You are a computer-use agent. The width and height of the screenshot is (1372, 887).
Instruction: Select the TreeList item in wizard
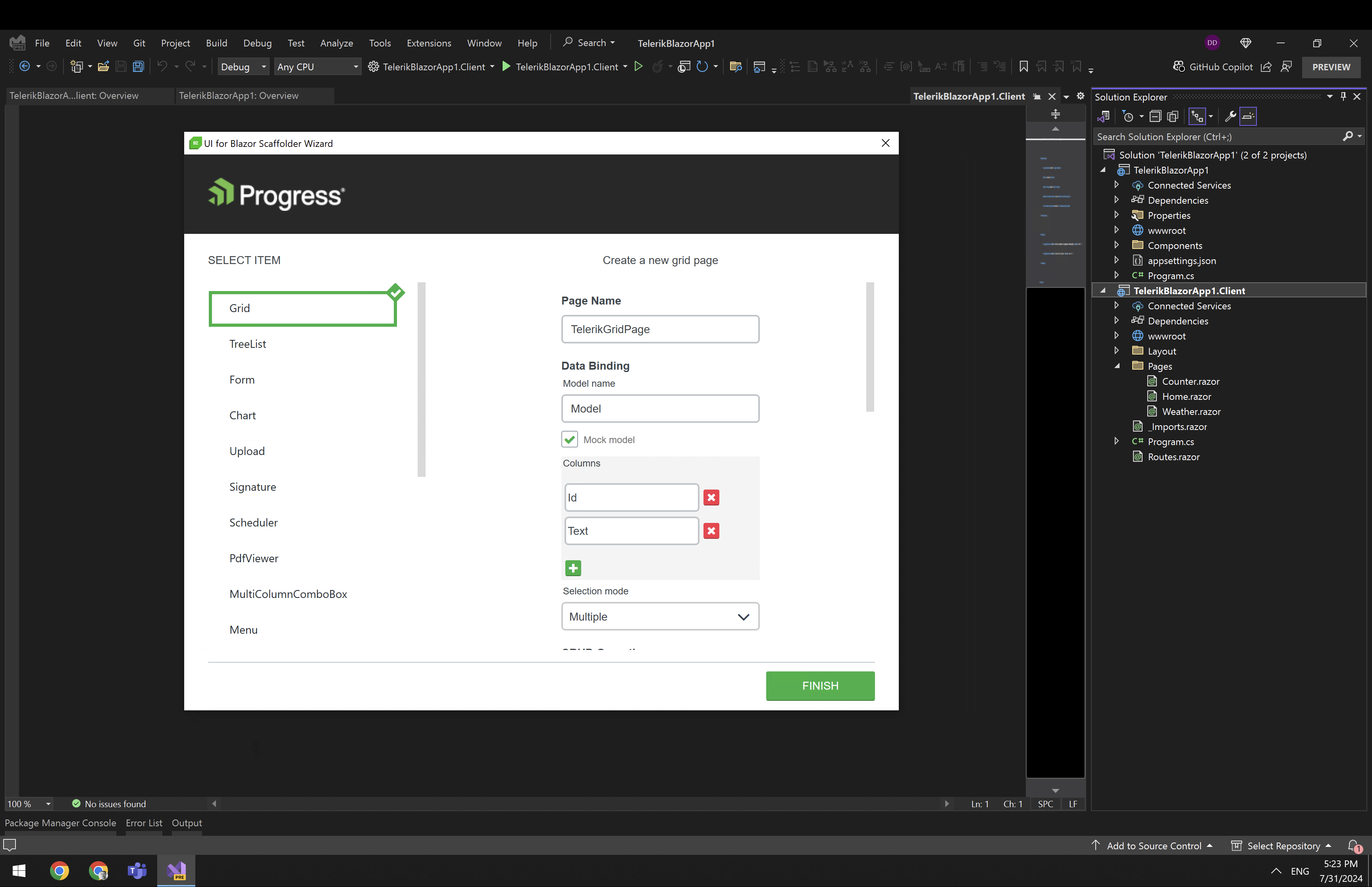click(x=248, y=344)
